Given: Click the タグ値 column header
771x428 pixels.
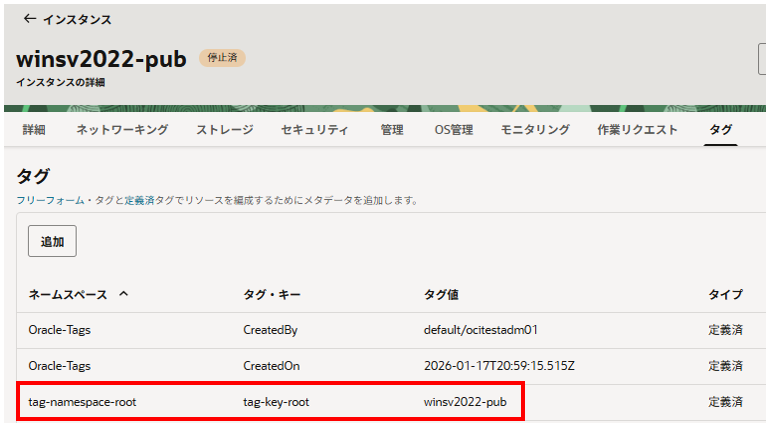Looking at the screenshot, I should pos(442,295).
